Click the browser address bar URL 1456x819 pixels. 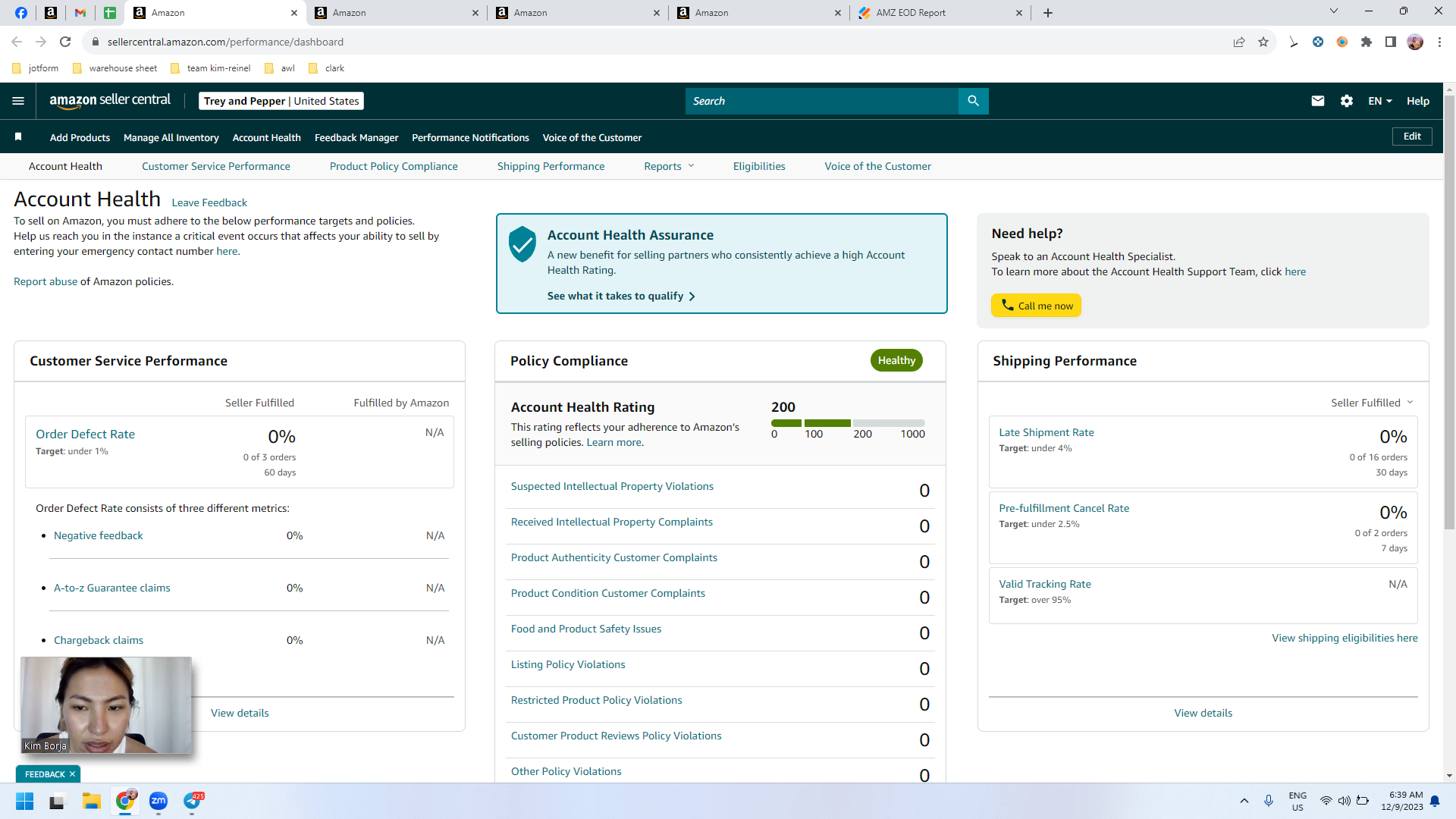[225, 42]
